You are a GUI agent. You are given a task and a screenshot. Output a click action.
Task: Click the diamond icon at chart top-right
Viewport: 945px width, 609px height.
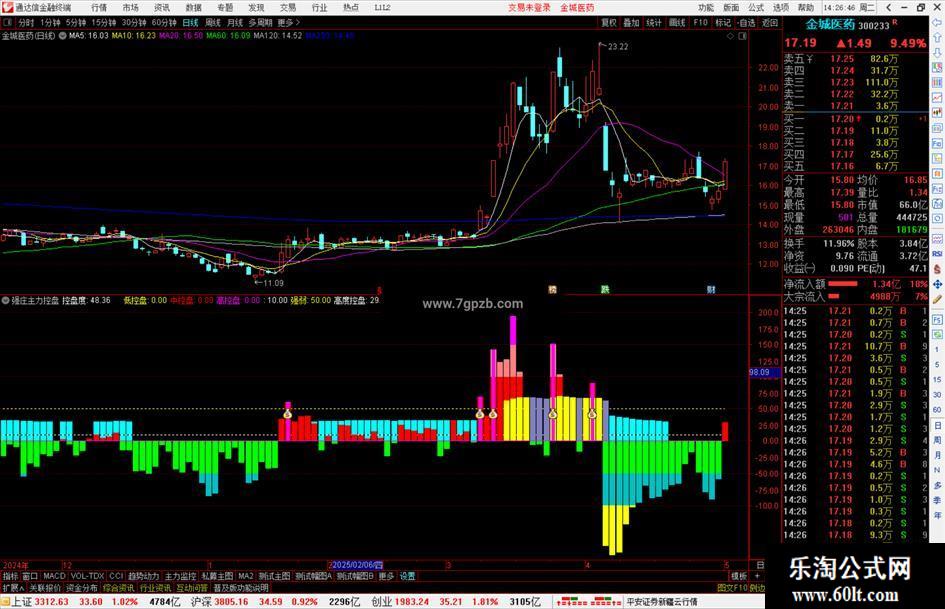(x=730, y=36)
